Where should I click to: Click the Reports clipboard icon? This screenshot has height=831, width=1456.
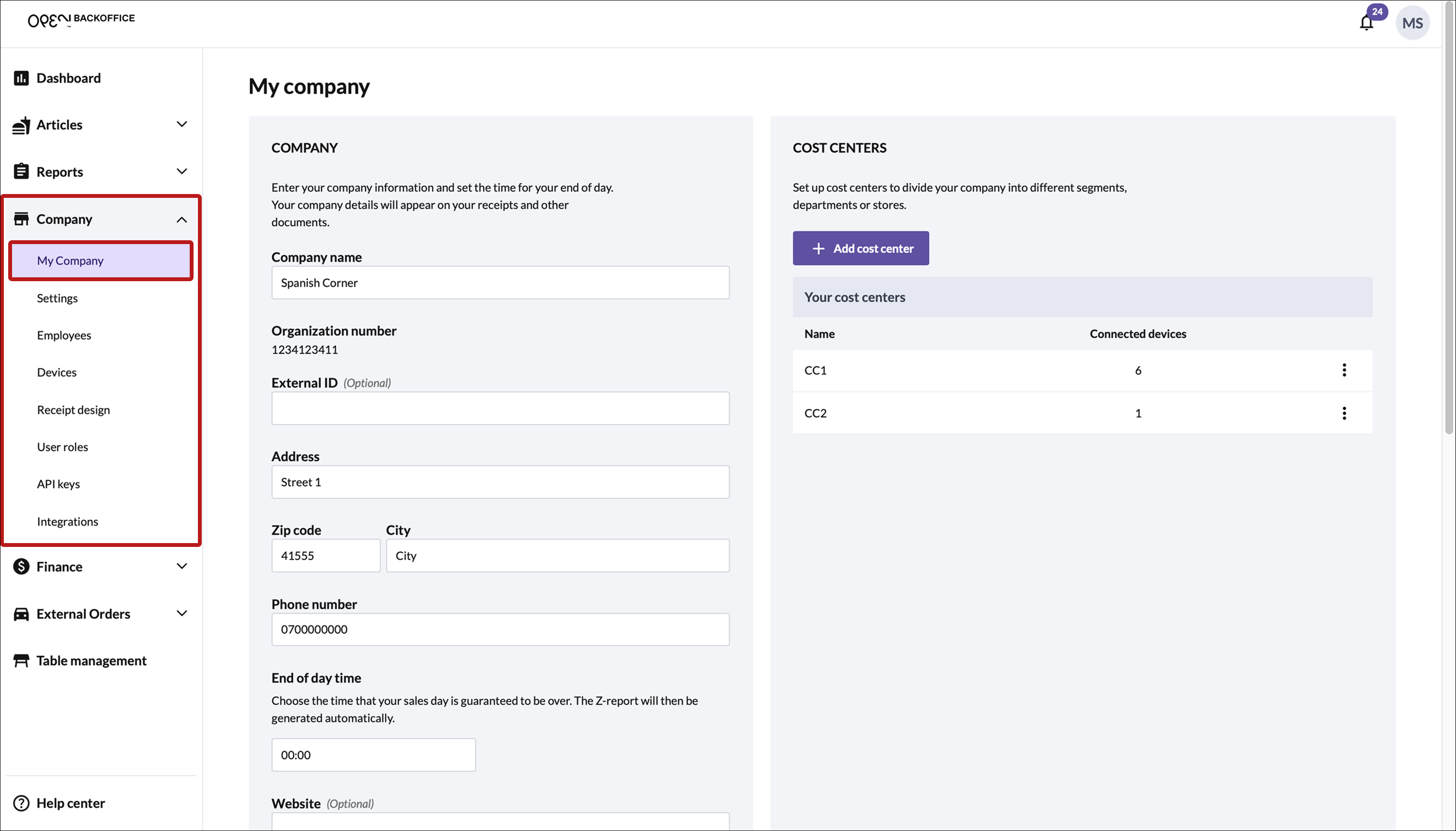[21, 171]
